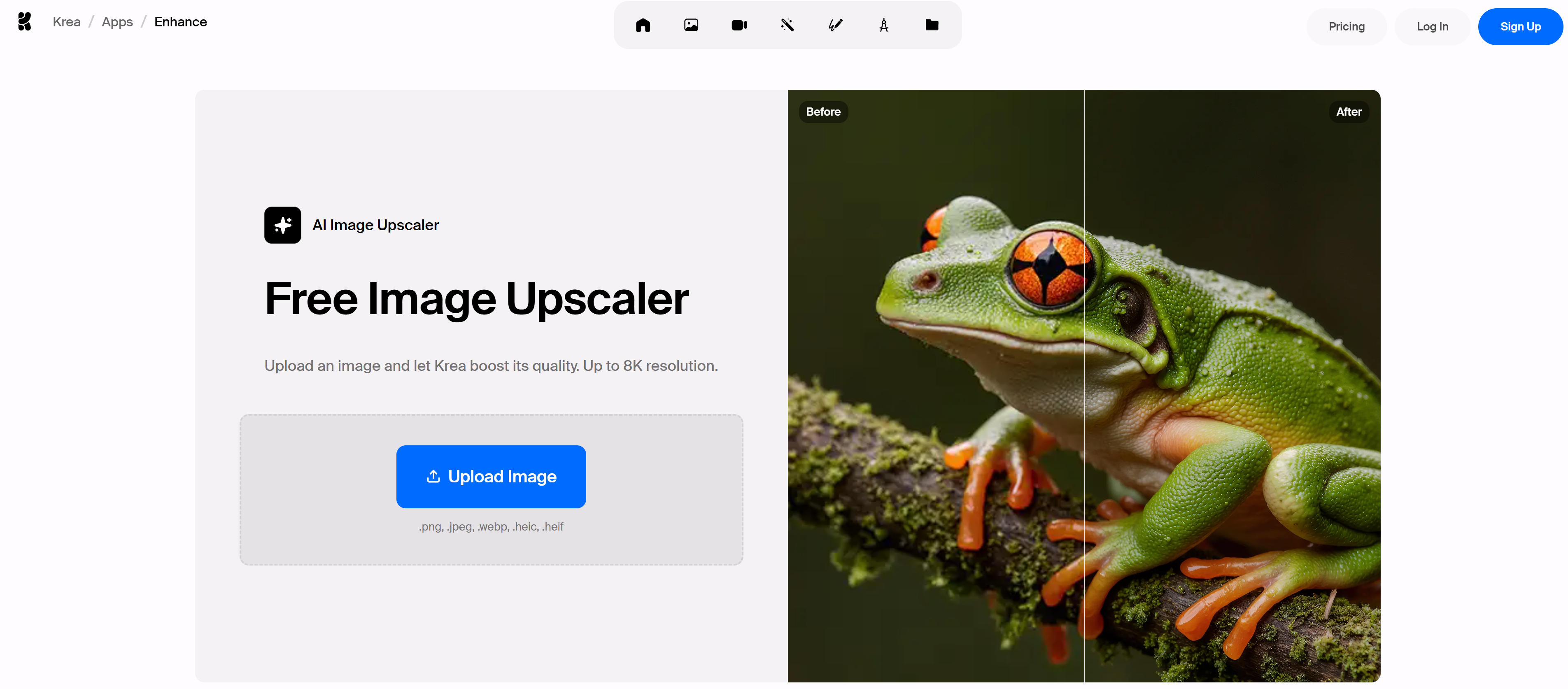This screenshot has height=689, width=1568.
Task: Open the Image generation icon
Action: point(691,25)
